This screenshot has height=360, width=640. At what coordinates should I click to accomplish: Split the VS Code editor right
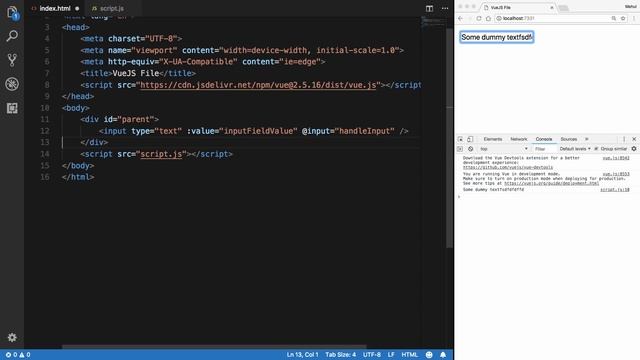coord(429,8)
